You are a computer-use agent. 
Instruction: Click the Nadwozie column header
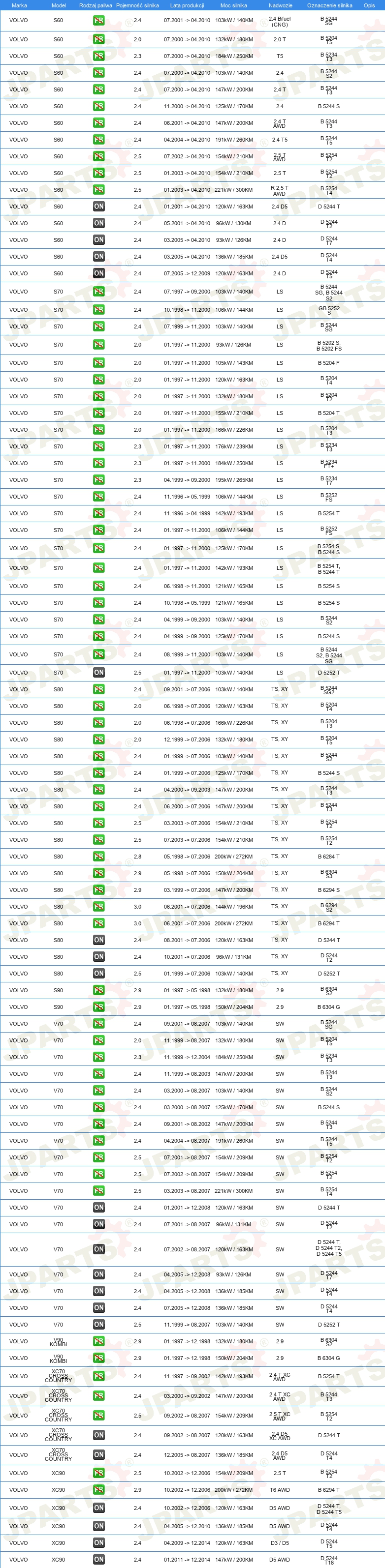tap(280, 5)
